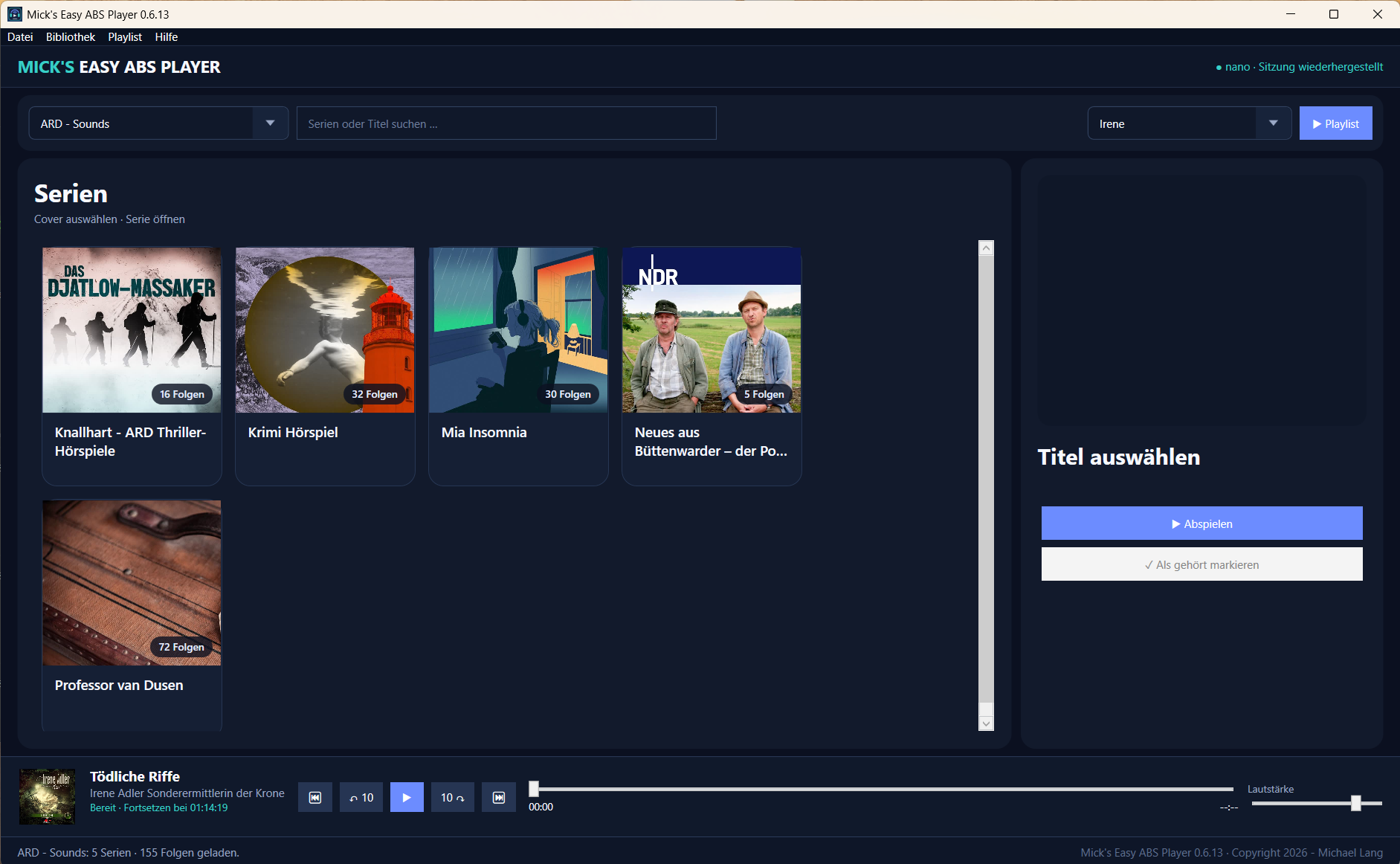
Task: Expand the ARD - Sounds library dropdown
Action: click(270, 123)
